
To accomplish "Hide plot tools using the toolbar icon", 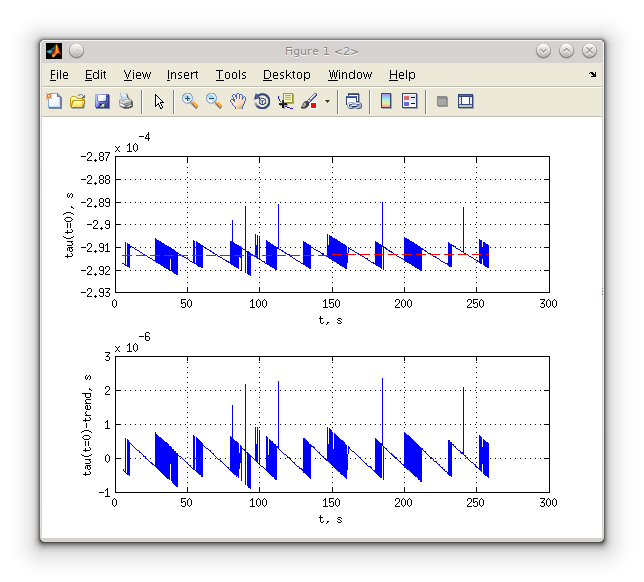I will 442,101.
